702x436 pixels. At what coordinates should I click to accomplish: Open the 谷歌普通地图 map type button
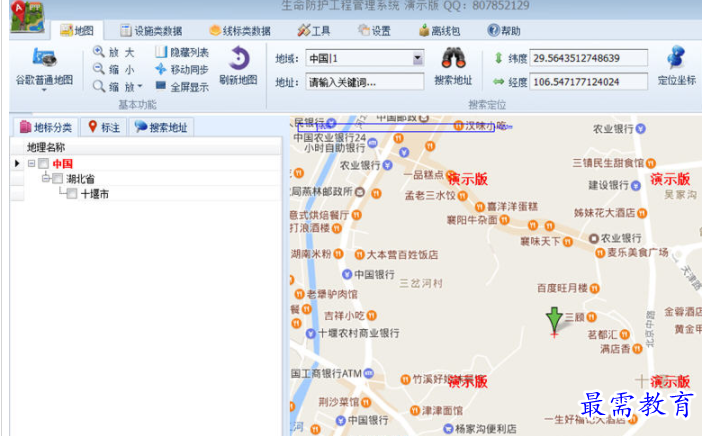pos(44,67)
